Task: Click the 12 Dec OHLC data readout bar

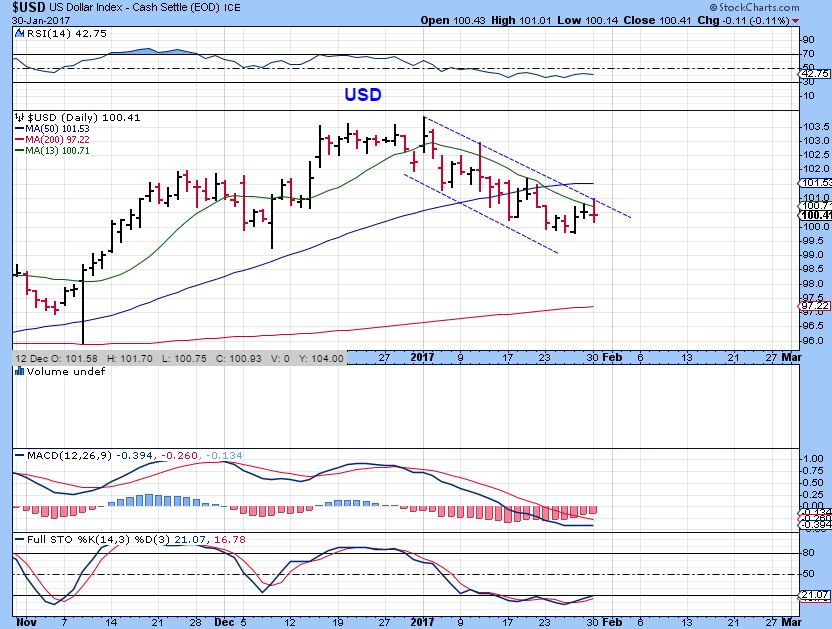Action: 180,358
